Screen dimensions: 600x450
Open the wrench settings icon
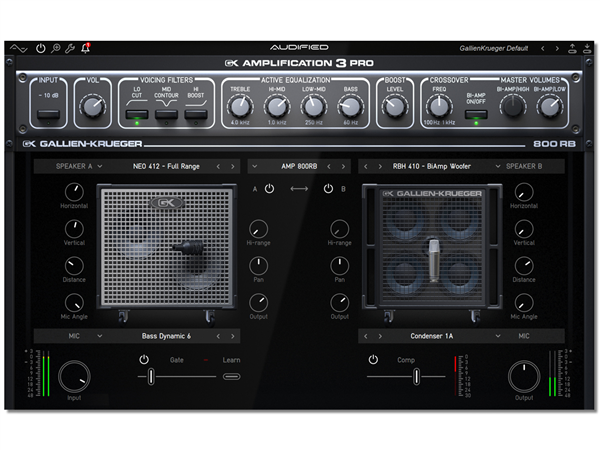click(x=70, y=48)
